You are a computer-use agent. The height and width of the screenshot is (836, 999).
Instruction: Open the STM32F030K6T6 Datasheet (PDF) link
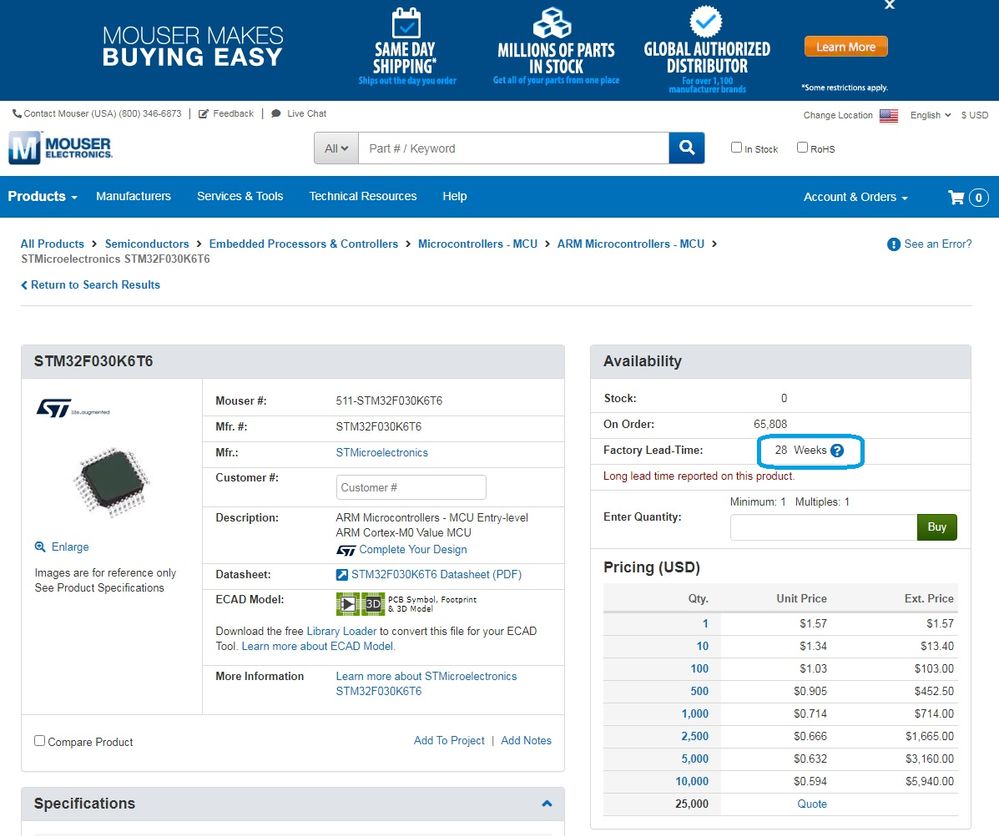click(x=436, y=575)
